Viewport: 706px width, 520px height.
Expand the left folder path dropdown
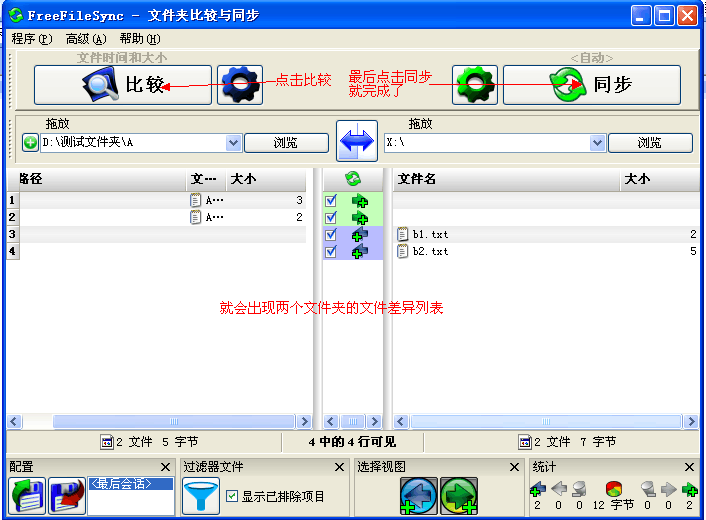[233, 143]
